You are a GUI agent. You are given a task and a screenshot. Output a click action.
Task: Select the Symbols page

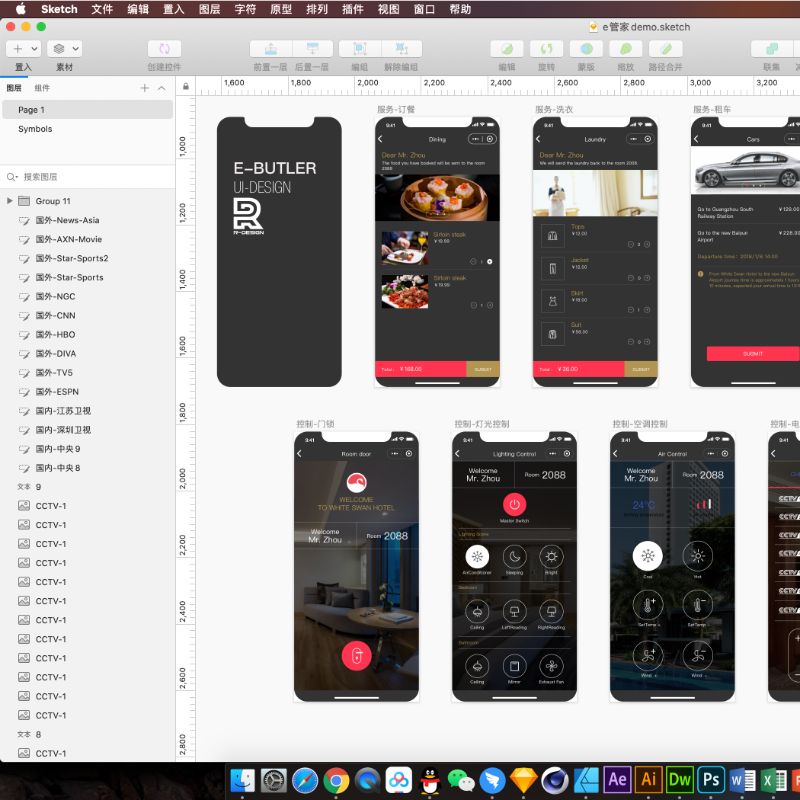(x=88, y=129)
